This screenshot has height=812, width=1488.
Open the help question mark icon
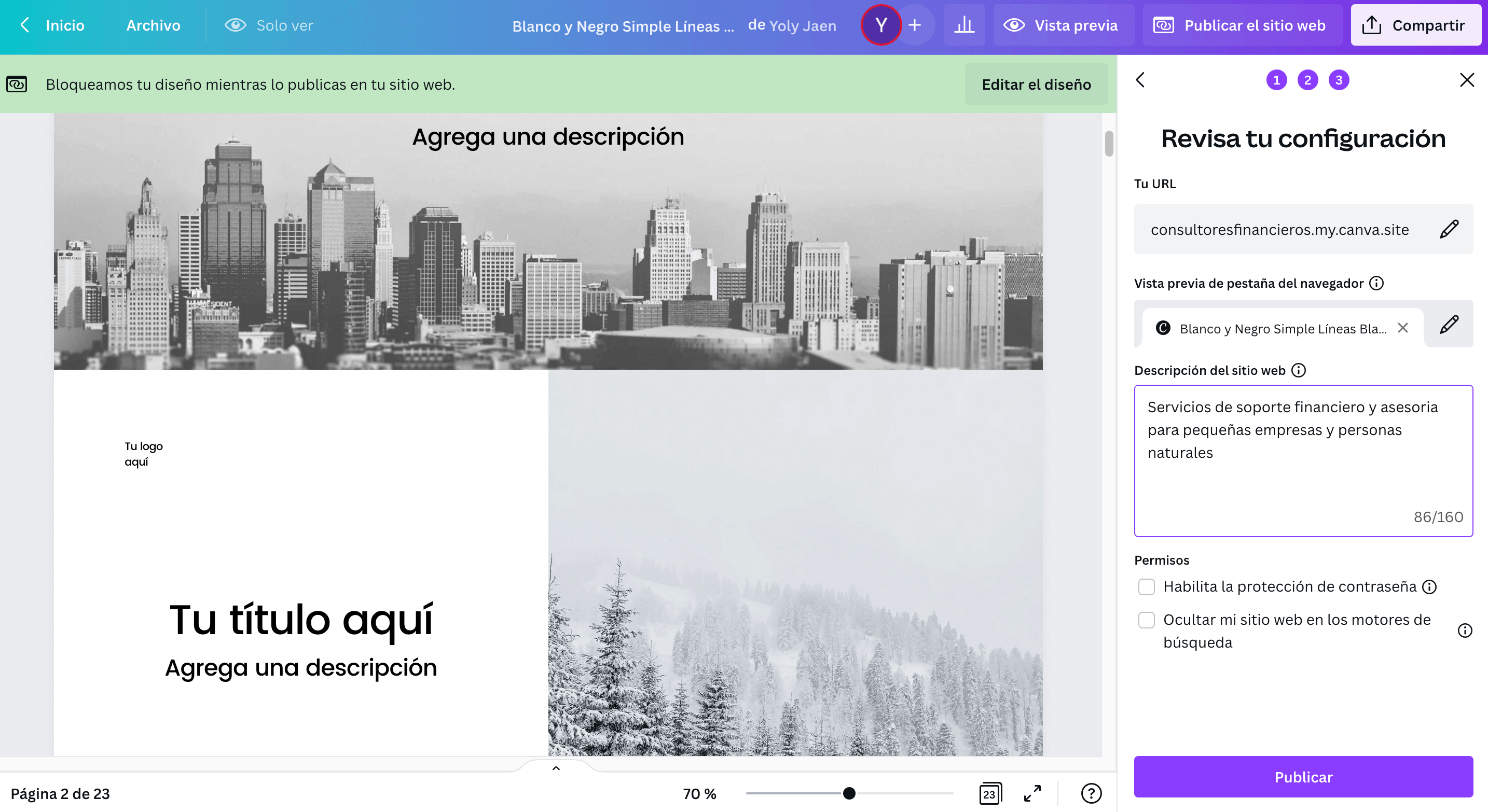pyautogui.click(x=1091, y=793)
